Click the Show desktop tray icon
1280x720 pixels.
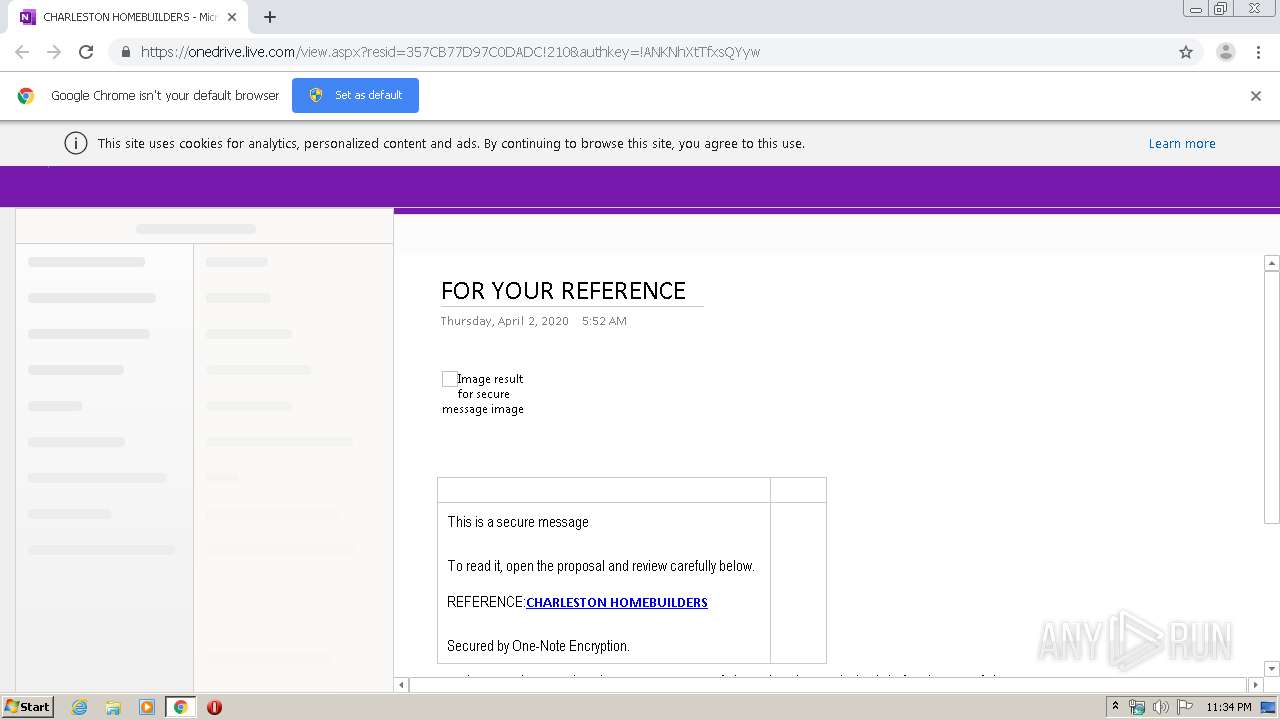(1268, 707)
